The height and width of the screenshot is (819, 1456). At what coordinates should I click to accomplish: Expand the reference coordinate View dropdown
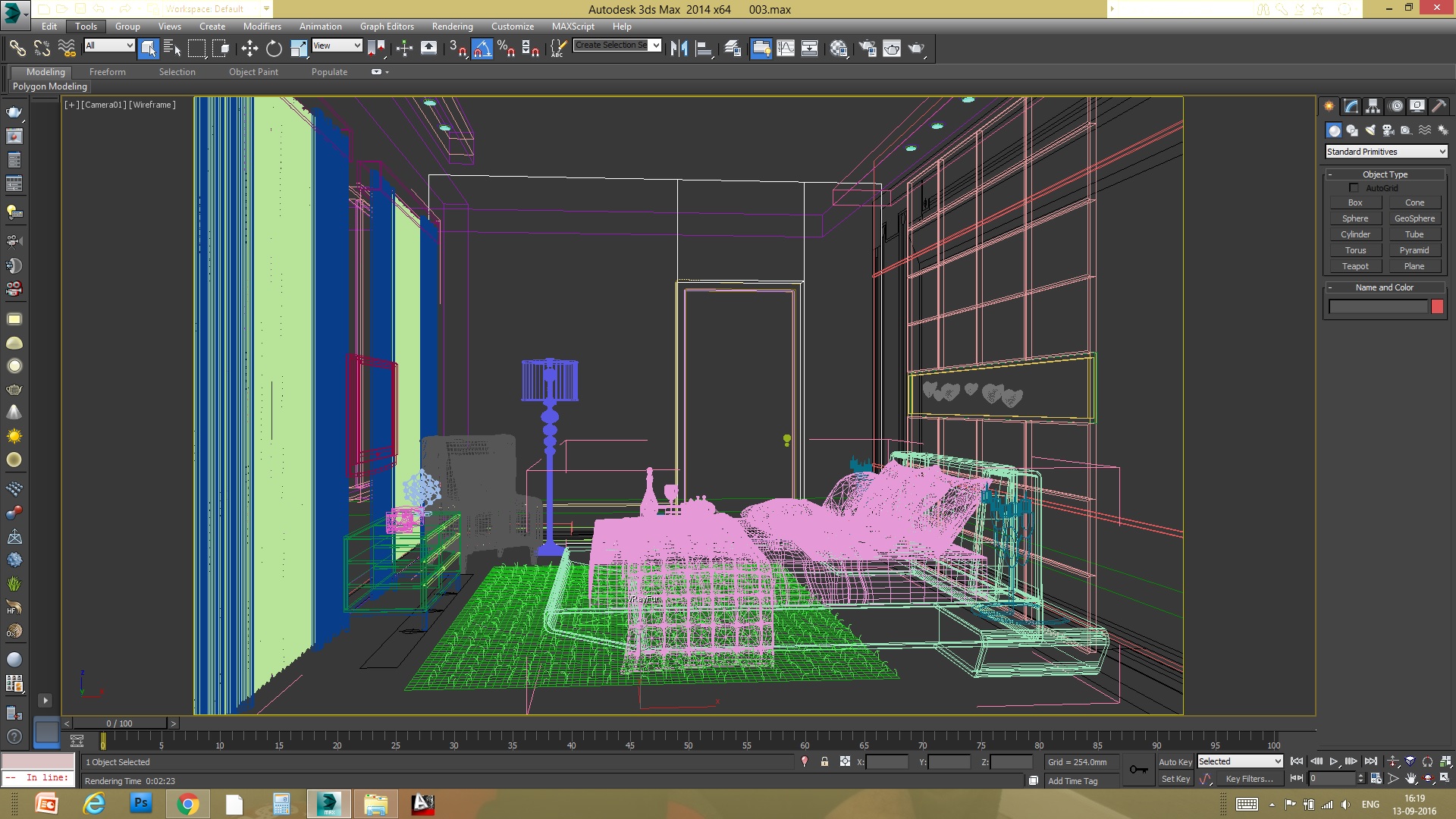click(x=337, y=45)
